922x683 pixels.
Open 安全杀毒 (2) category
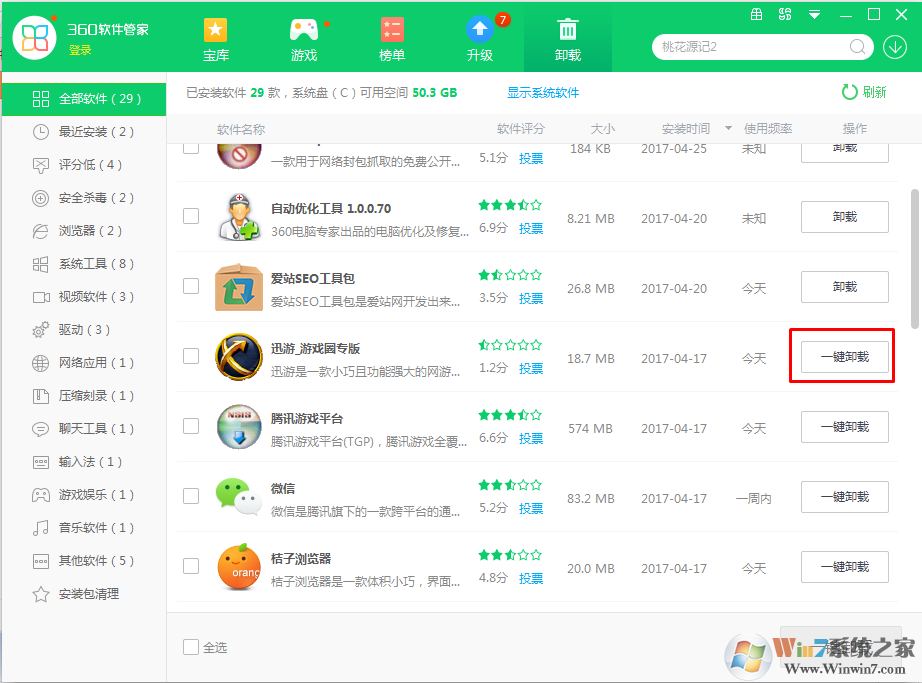click(x=84, y=197)
